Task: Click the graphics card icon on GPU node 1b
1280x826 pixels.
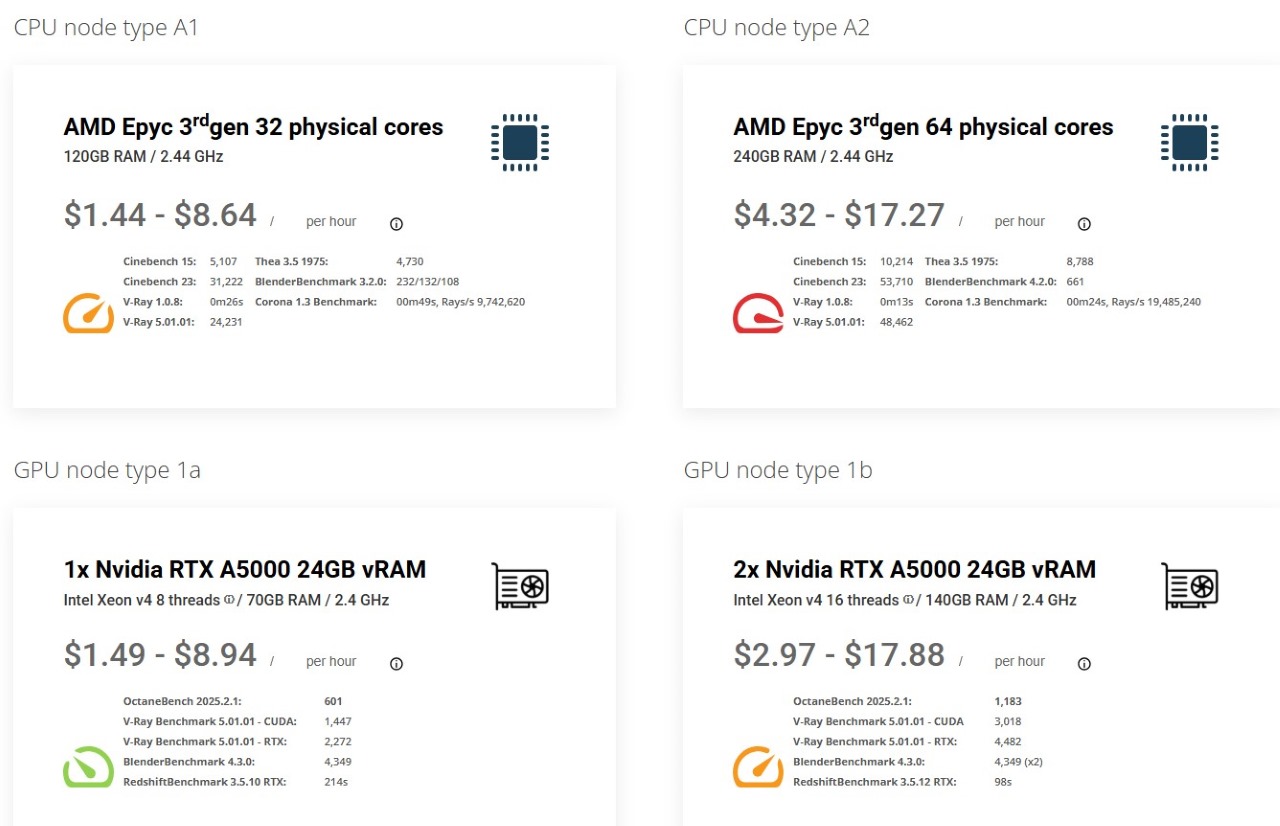Action: [x=1188, y=585]
